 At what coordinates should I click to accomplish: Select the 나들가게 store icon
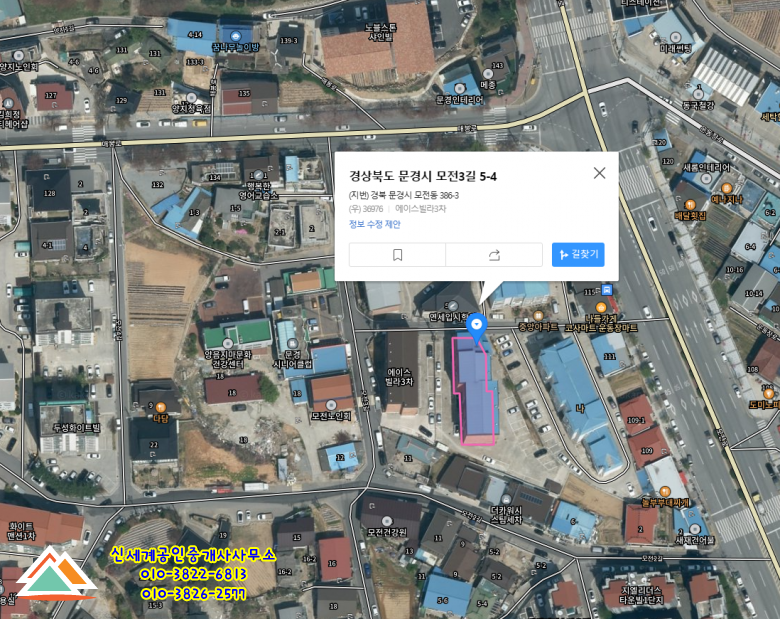coord(600,308)
